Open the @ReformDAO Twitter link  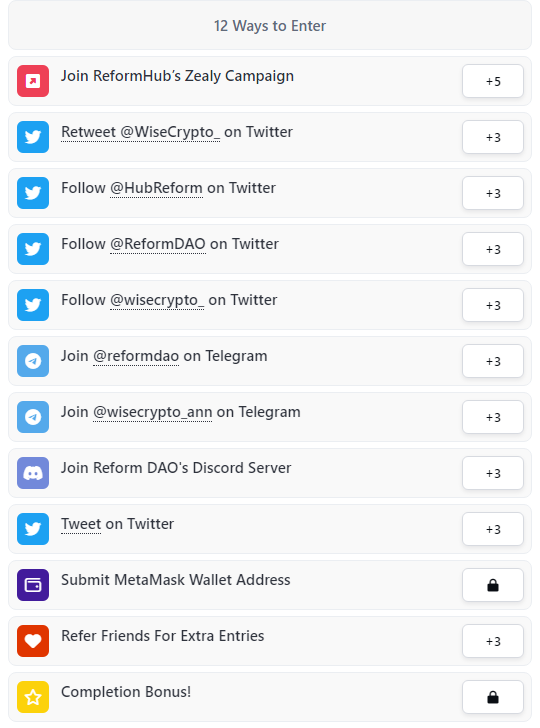pos(158,244)
